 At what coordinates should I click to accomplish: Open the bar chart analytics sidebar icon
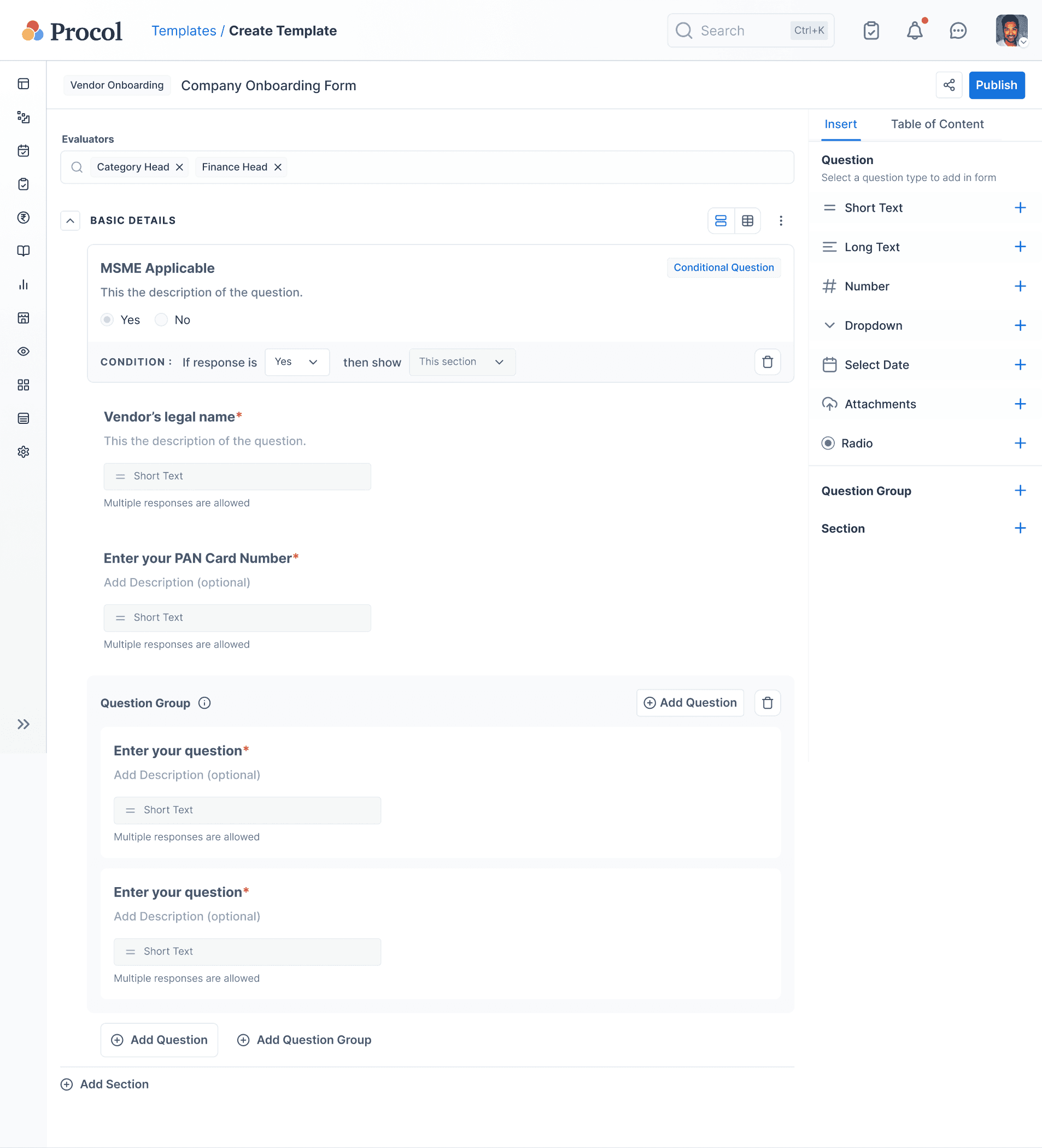pos(24,285)
